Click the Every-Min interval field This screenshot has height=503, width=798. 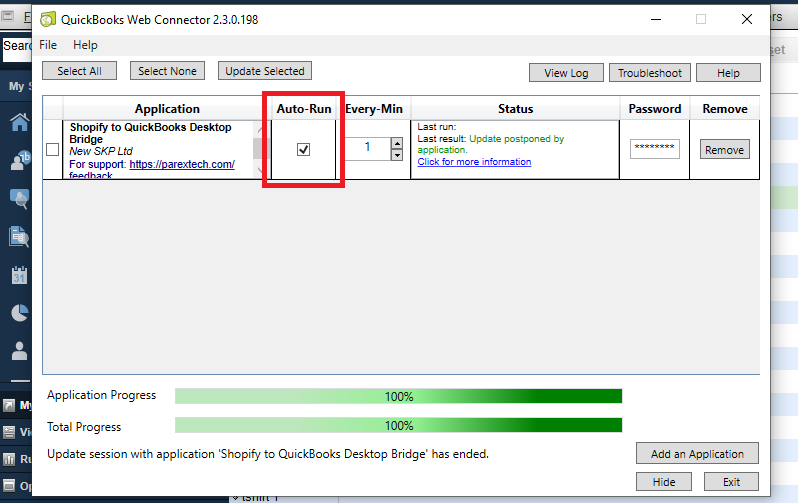(x=367, y=148)
